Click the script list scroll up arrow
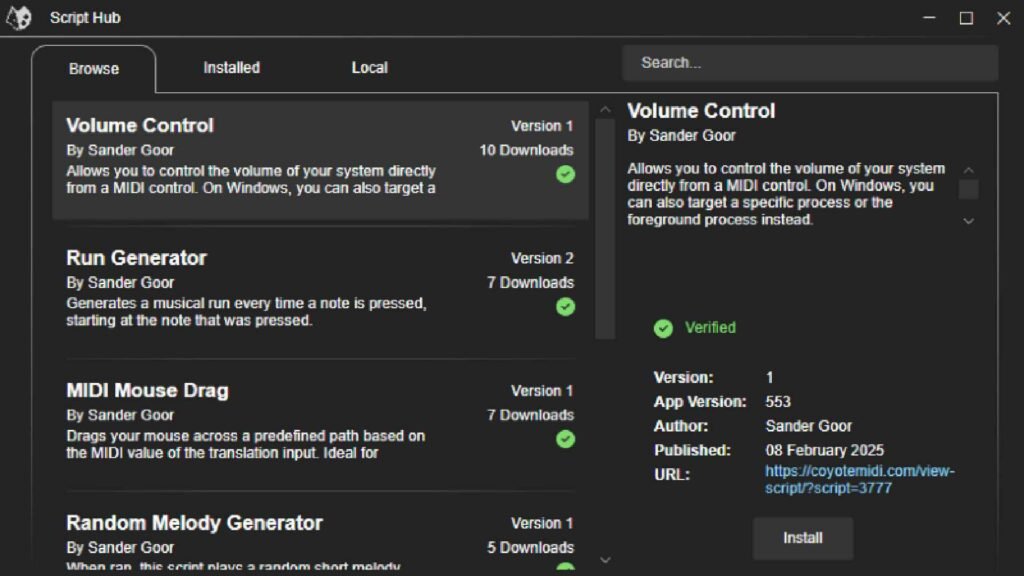1024x576 pixels. click(x=605, y=110)
